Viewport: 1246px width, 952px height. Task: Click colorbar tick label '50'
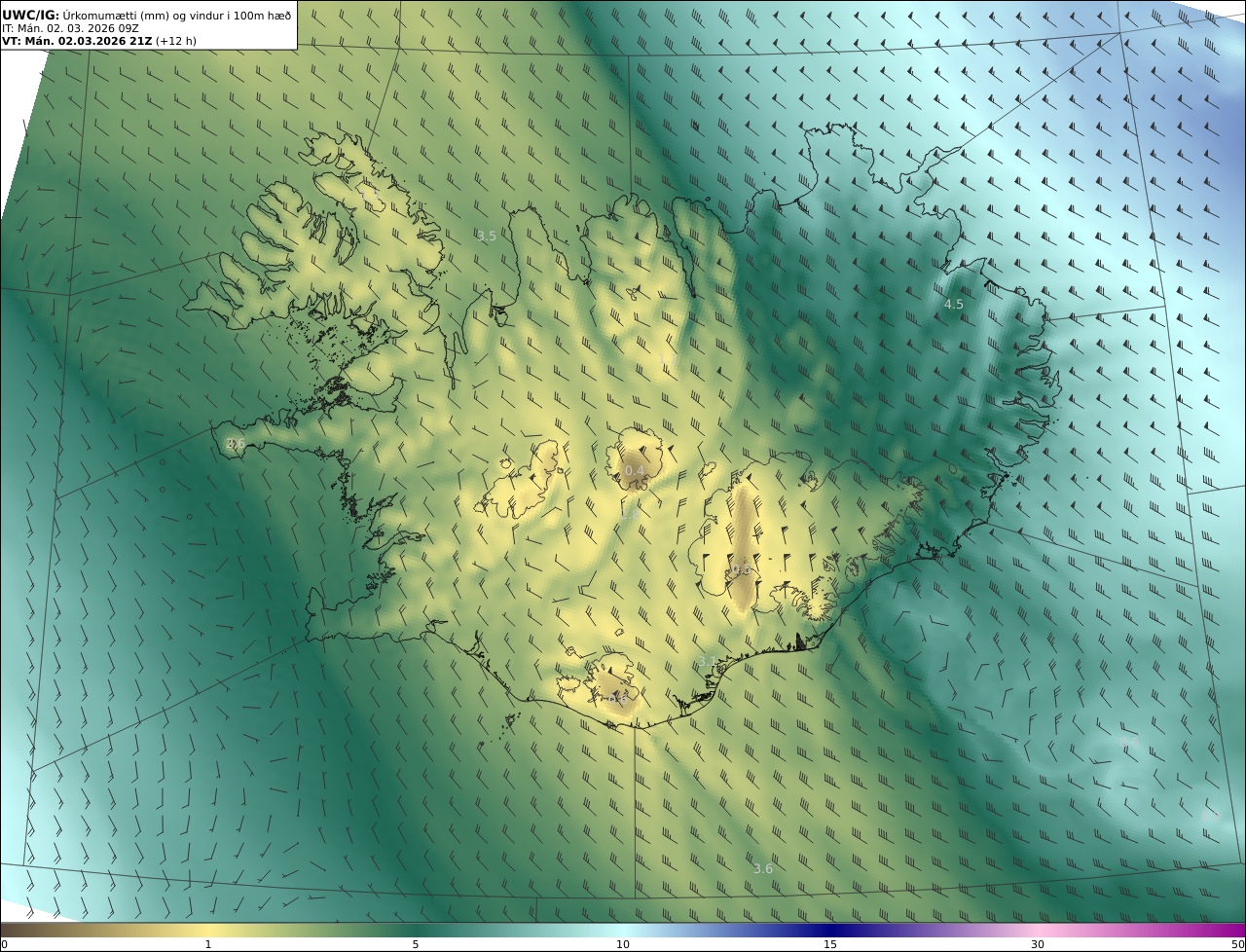1237,944
